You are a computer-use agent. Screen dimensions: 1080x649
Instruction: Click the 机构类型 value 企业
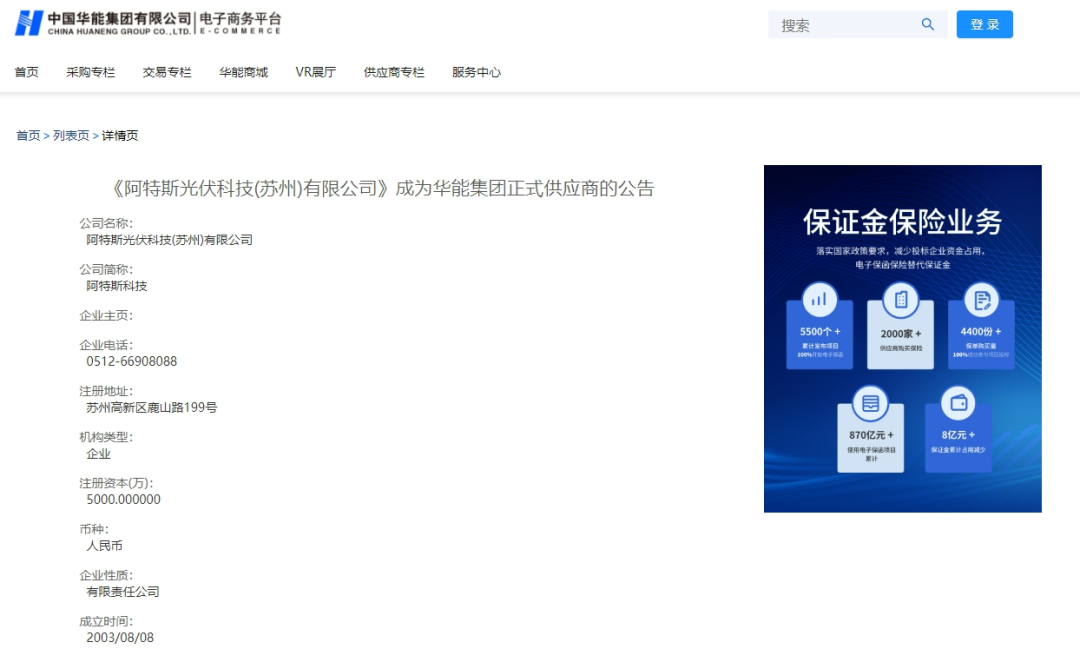coord(98,453)
